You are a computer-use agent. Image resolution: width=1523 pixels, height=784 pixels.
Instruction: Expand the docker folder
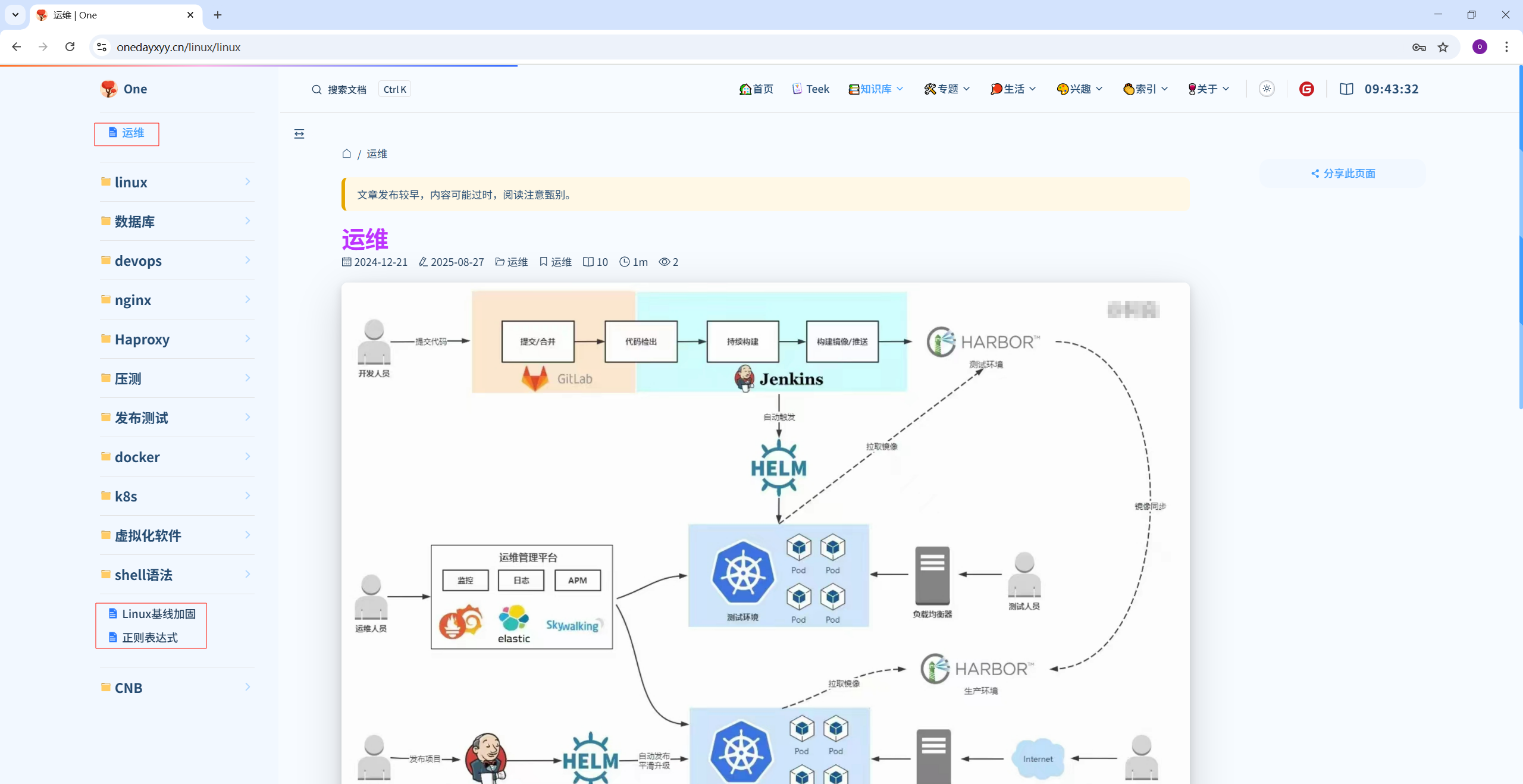click(177, 457)
